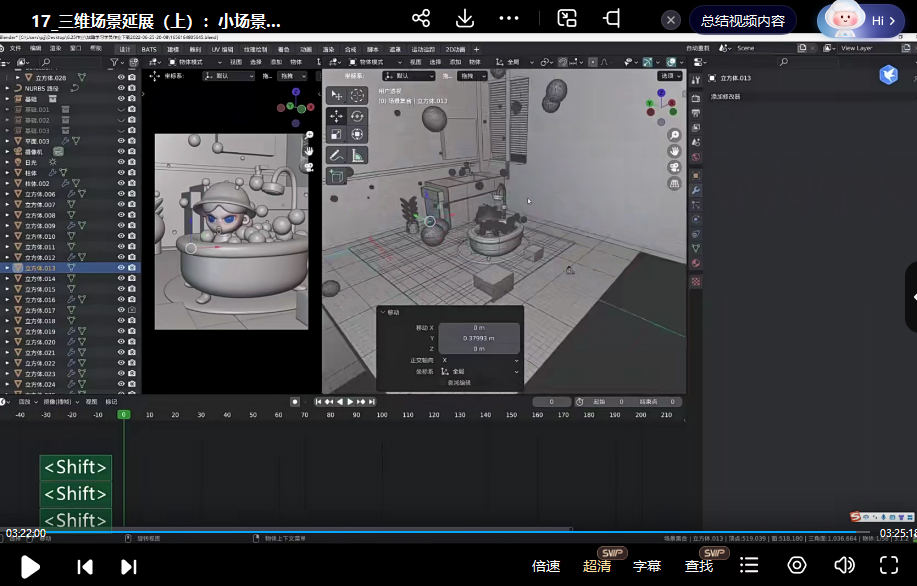Download the video using download icon

tap(465, 19)
